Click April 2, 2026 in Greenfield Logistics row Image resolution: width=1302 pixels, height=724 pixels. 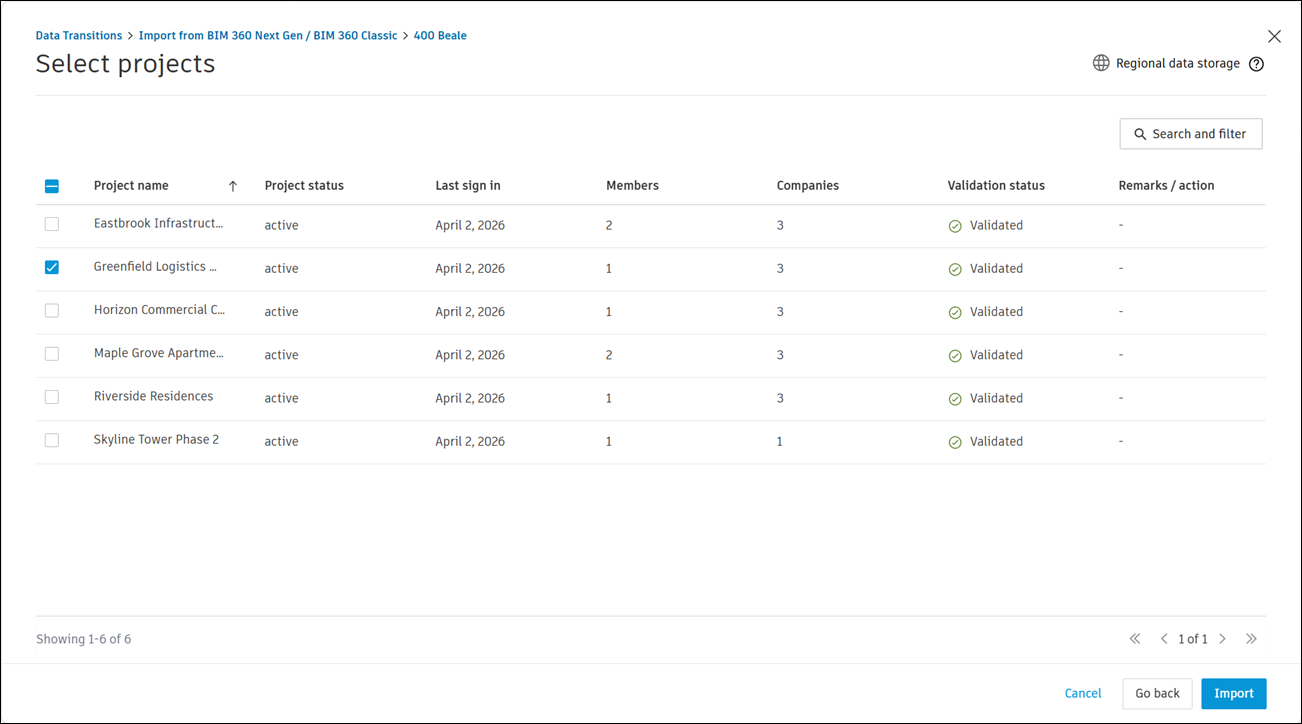(x=470, y=268)
